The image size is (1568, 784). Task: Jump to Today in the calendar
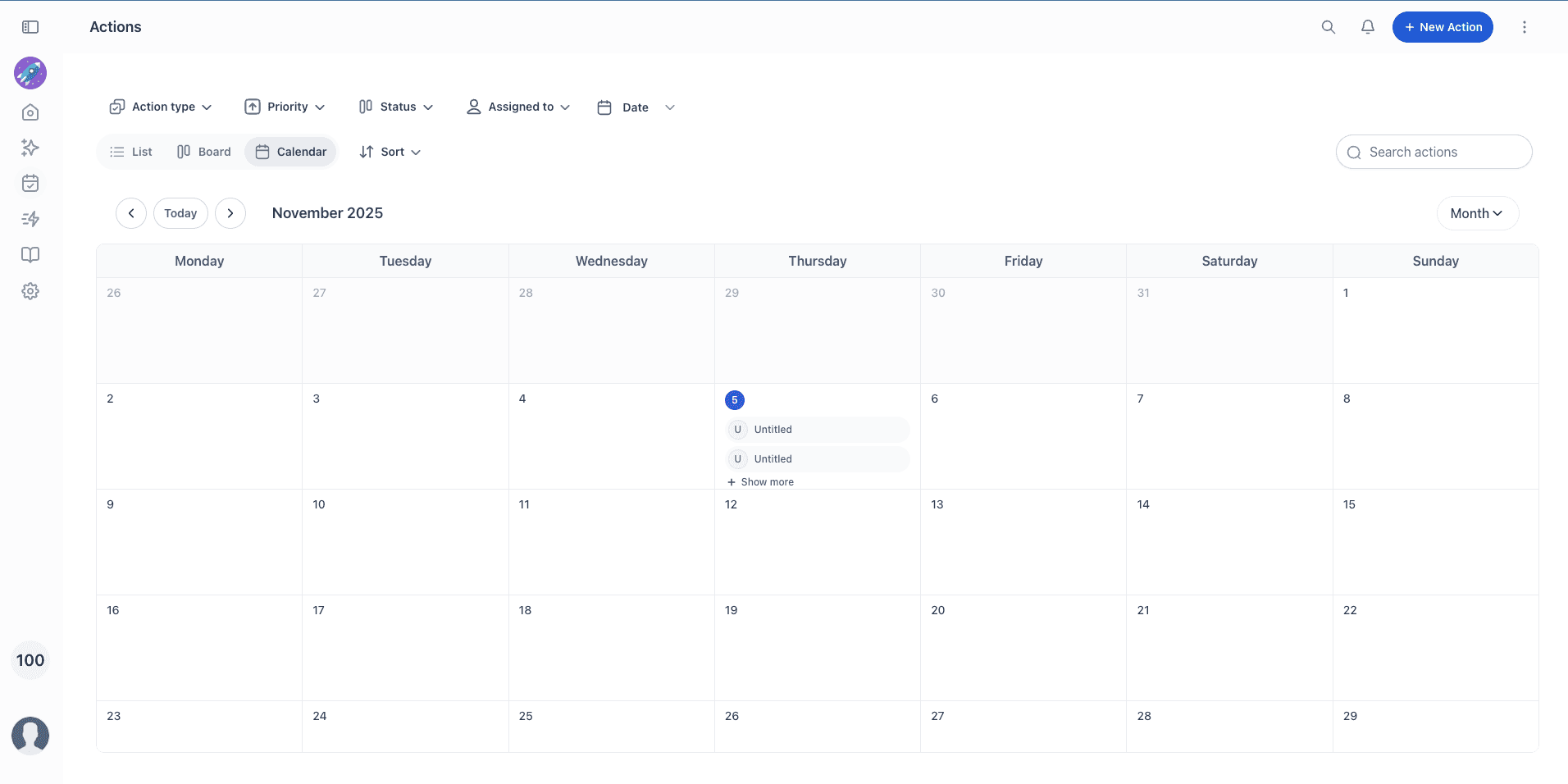click(180, 212)
